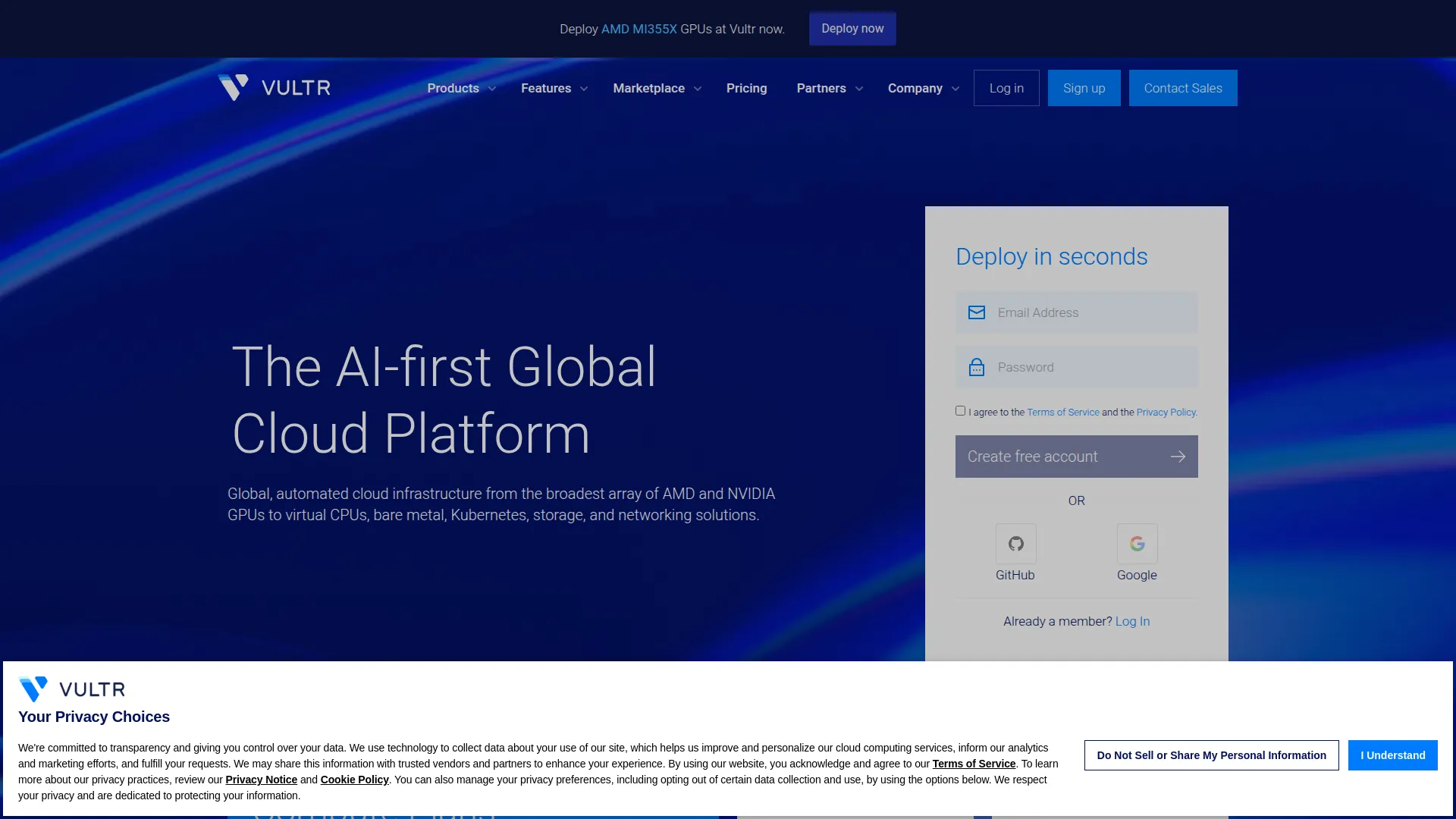
Task: Open the Log in button in header
Action: [1006, 88]
